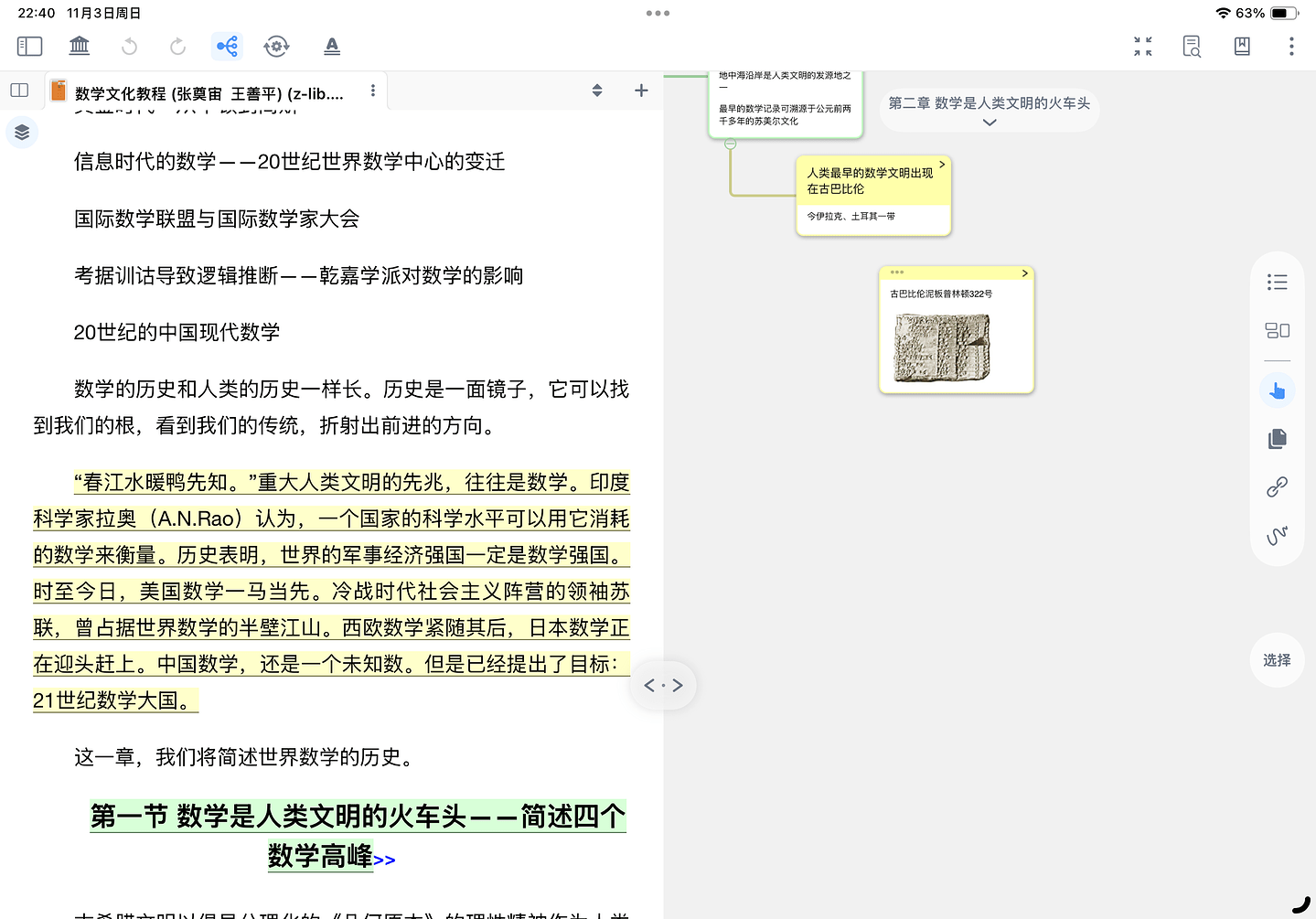Select the line 国际数学联盟与国际数学家大会

point(217,219)
